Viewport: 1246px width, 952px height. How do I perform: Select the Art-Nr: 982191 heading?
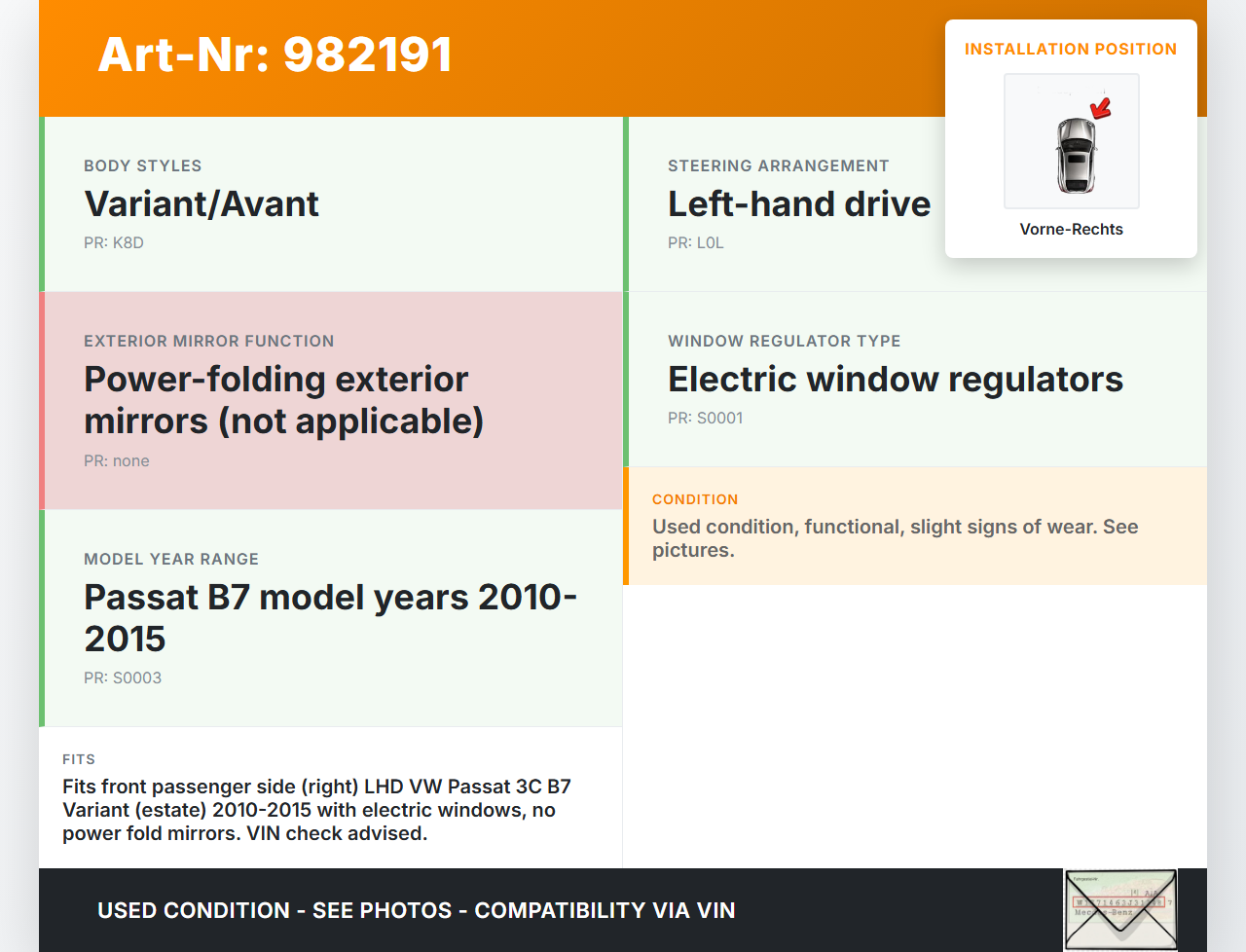[275, 55]
